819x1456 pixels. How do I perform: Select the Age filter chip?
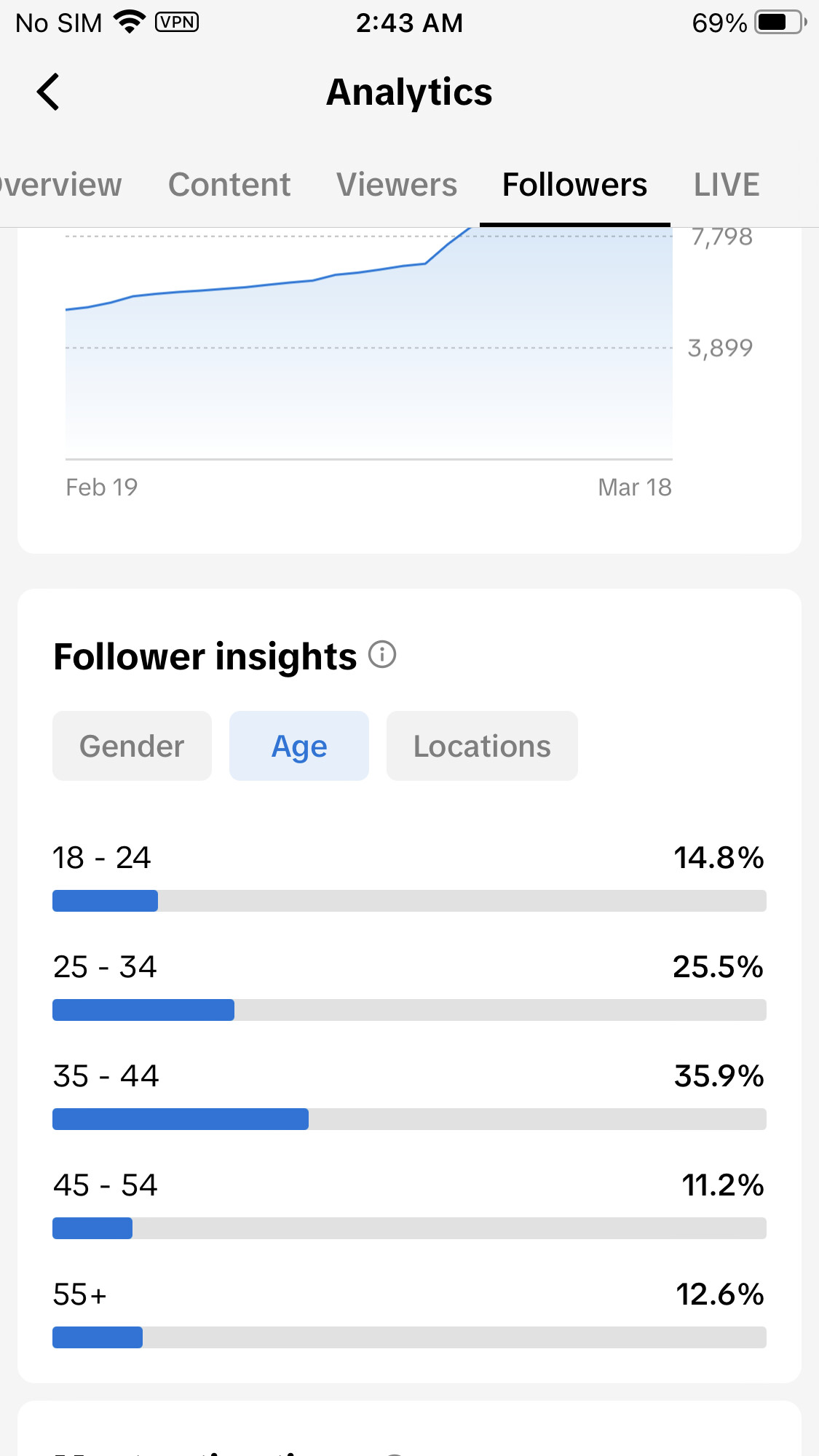point(299,746)
